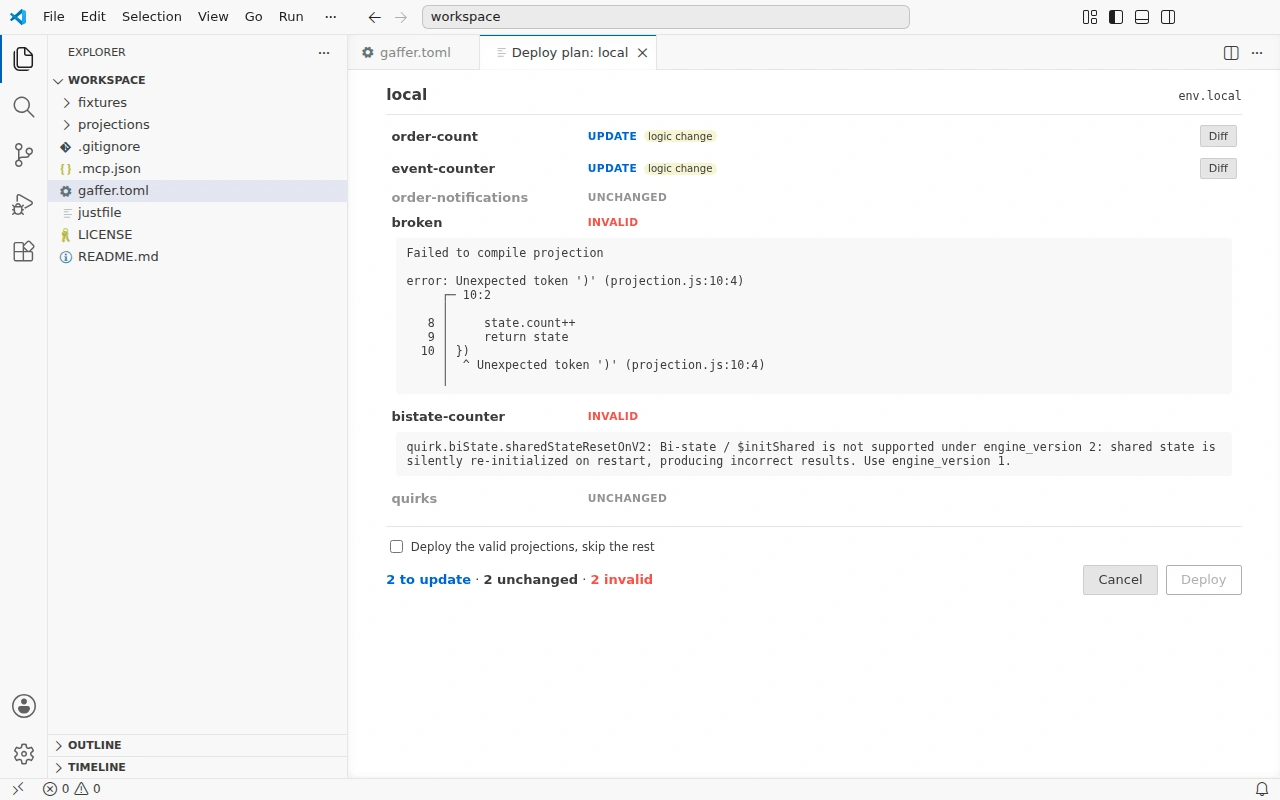Toggle Primary Side Bar layout icon
Screen dimensions: 1280x800
click(1116, 17)
